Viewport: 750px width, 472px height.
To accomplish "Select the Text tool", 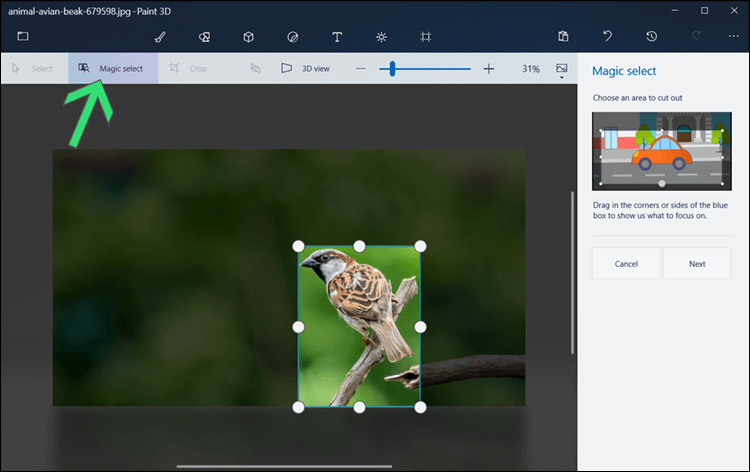I will coord(337,37).
